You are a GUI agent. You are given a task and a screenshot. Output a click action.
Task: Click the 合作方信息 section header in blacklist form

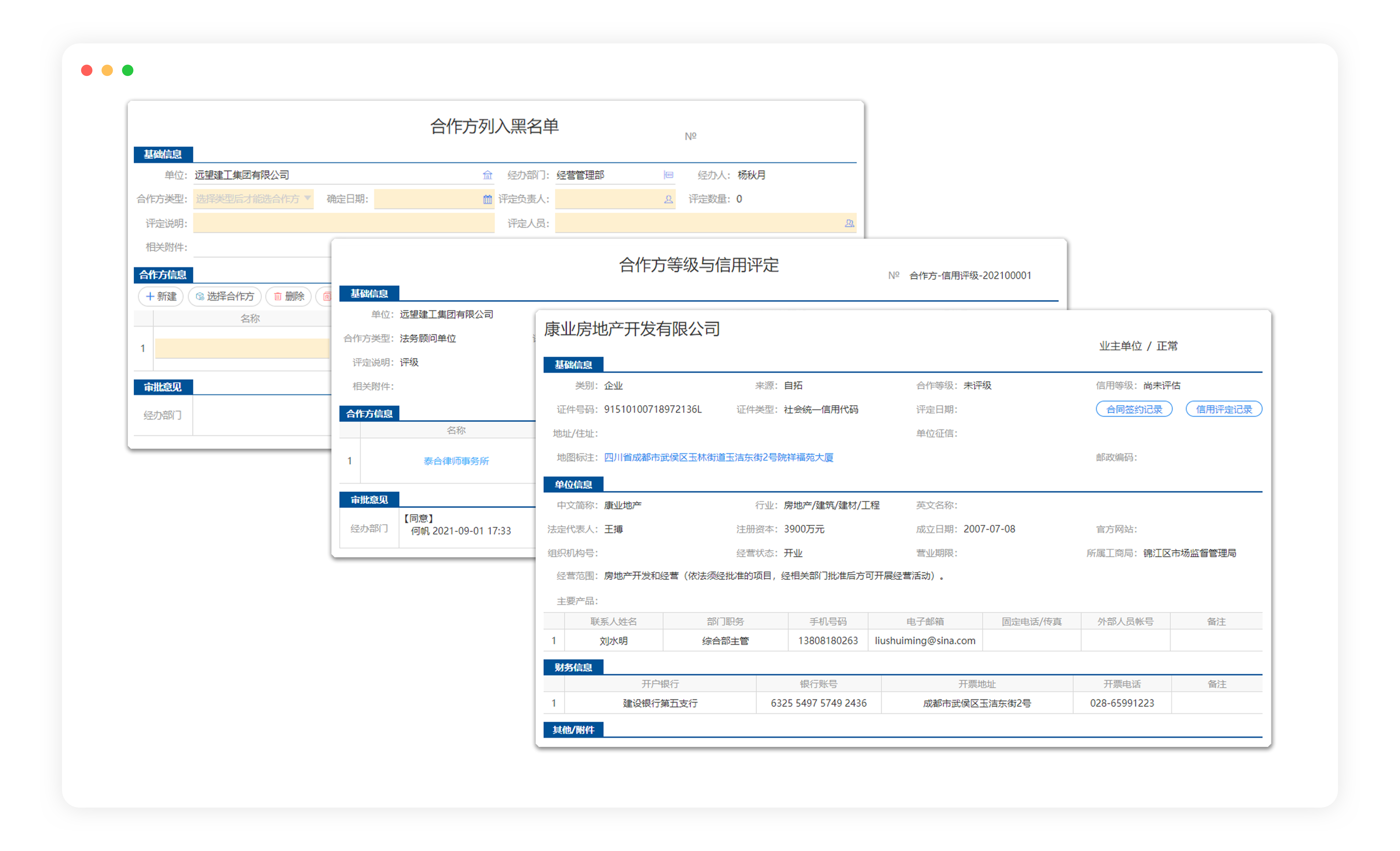pyautogui.click(x=163, y=274)
